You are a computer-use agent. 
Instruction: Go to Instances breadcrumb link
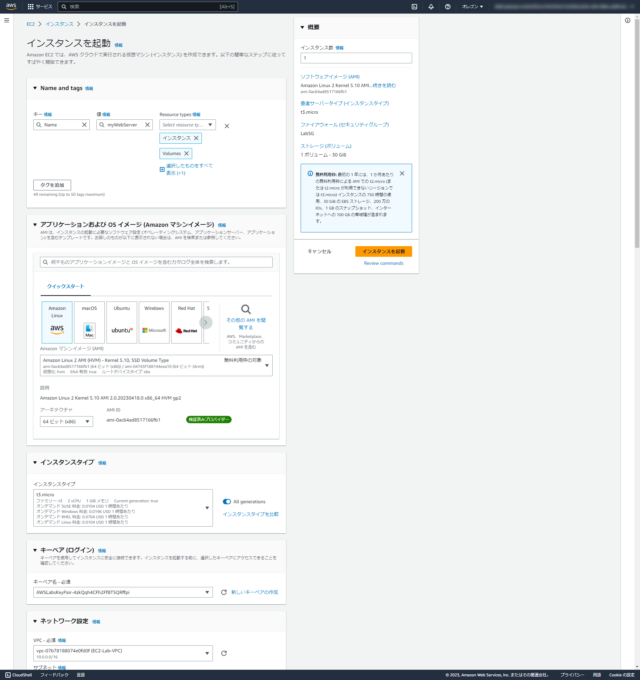(59, 24)
